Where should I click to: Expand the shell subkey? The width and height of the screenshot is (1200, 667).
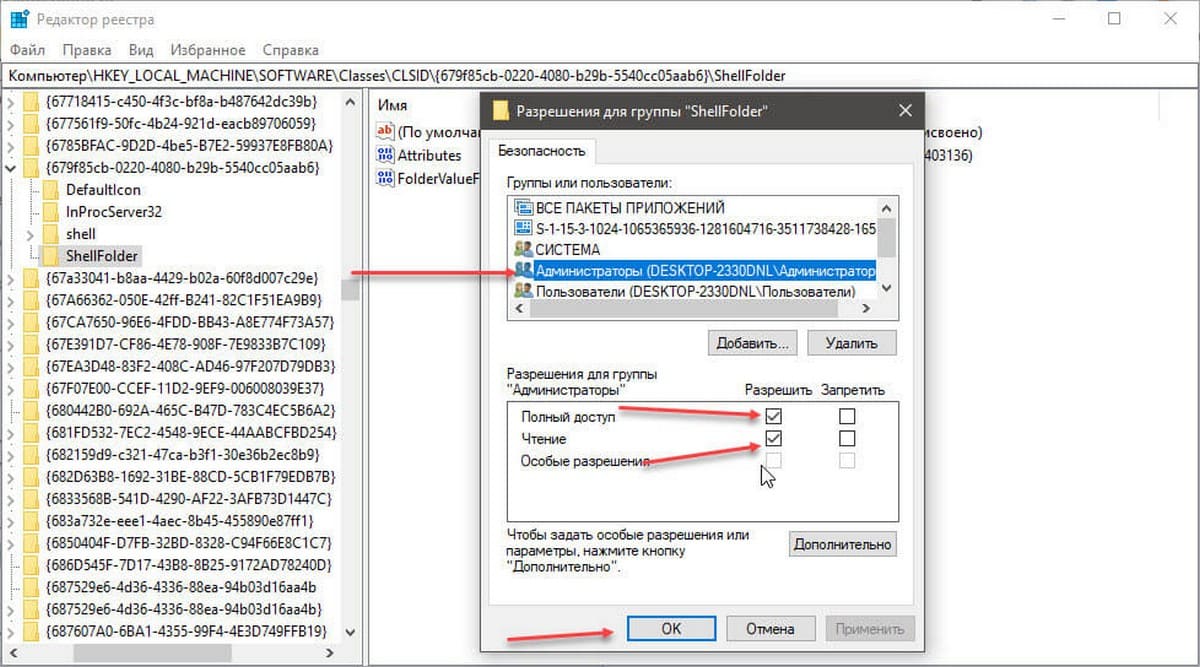[x=31, y=233]
